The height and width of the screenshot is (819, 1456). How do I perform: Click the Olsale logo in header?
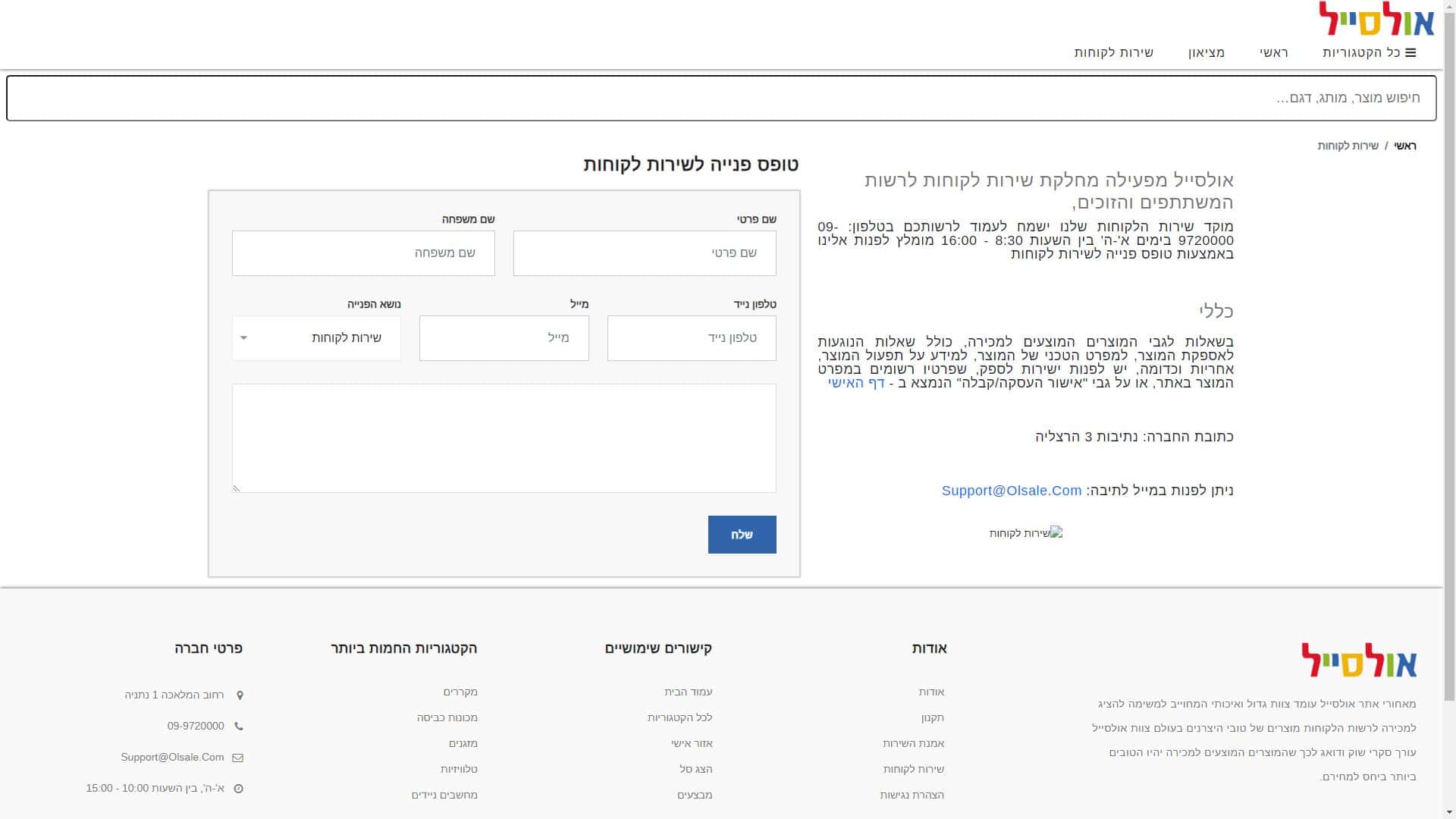point(1376,19)
